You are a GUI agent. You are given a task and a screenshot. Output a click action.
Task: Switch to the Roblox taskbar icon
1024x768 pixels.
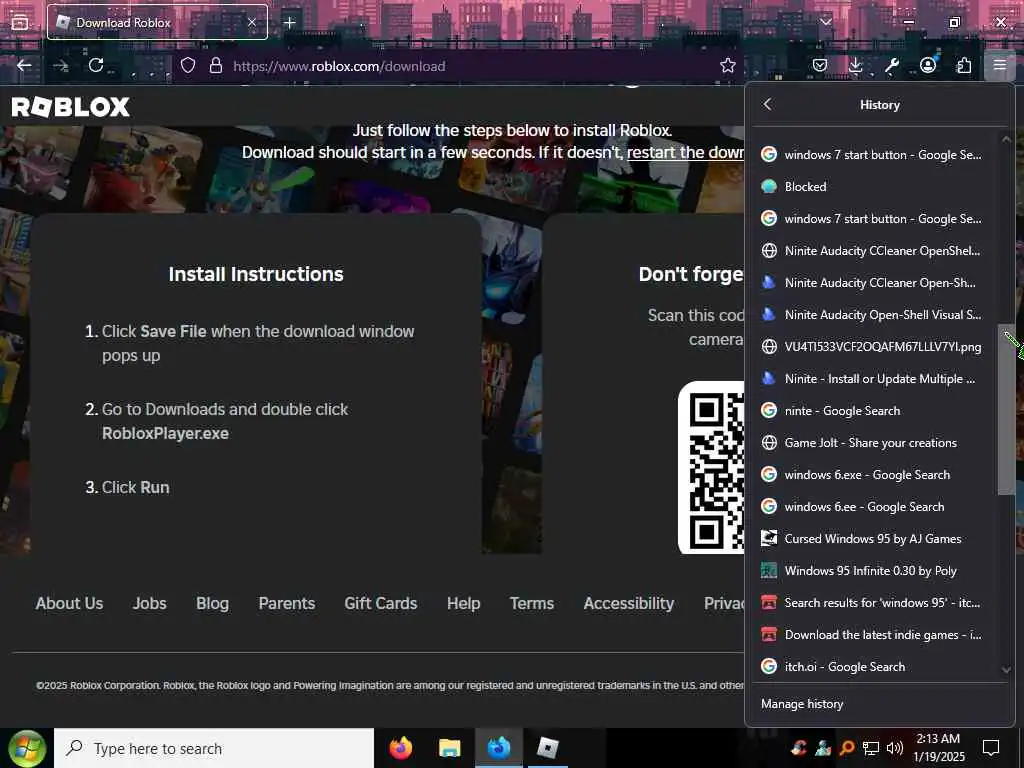point(547,748)
